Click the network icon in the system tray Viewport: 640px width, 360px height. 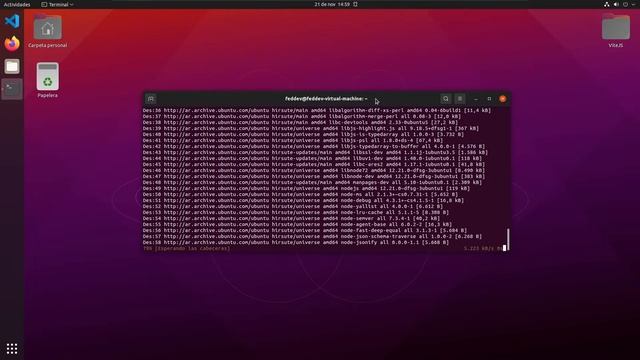point(607,4)
